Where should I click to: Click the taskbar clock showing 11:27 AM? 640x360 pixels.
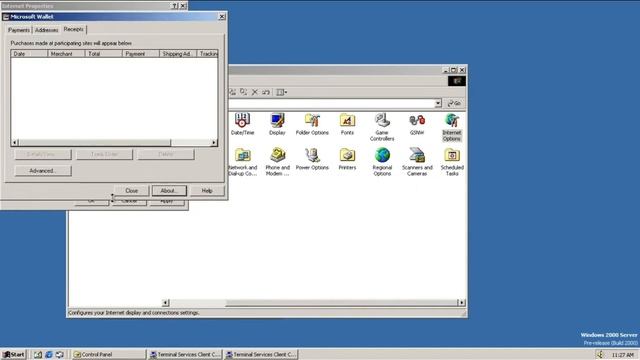pyautogui.click(x=622, y=355)
